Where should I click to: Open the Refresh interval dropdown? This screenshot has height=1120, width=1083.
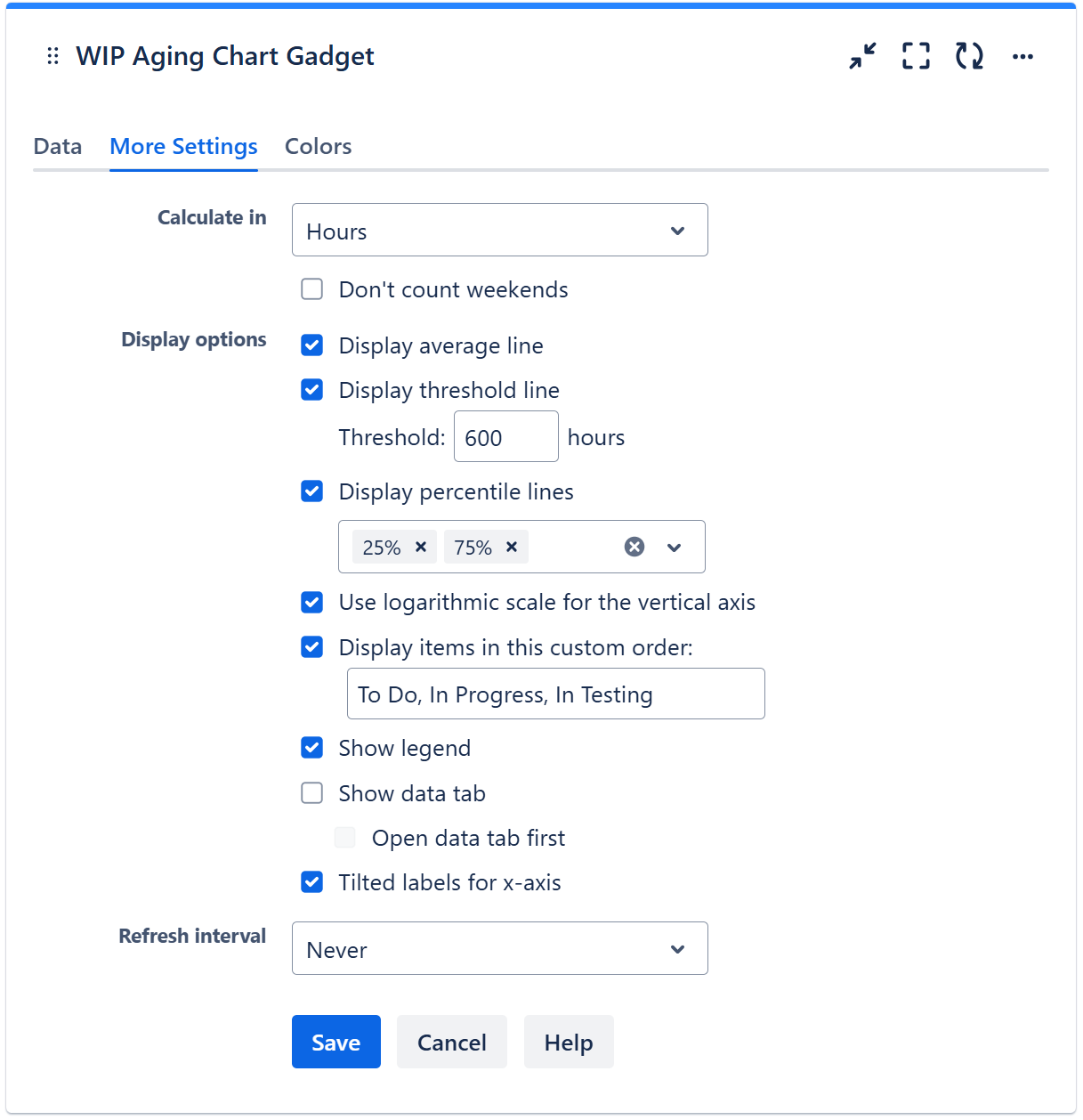coord(499,949)
